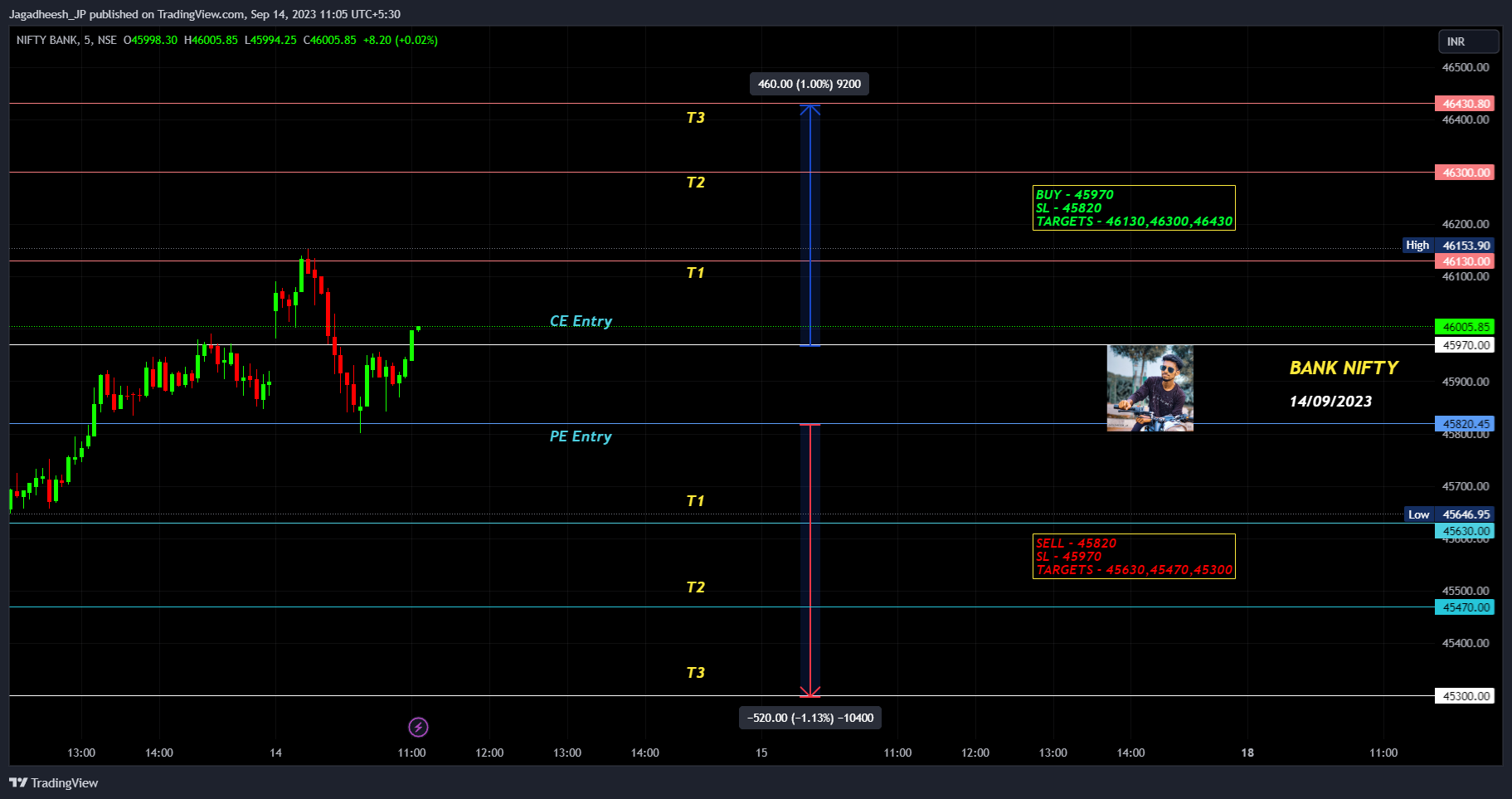Viewport: 1512px width, 799px height.
Task: Click the Low 45646.95 price tag
Action: pyautogui.click(x=1449, y=514)
